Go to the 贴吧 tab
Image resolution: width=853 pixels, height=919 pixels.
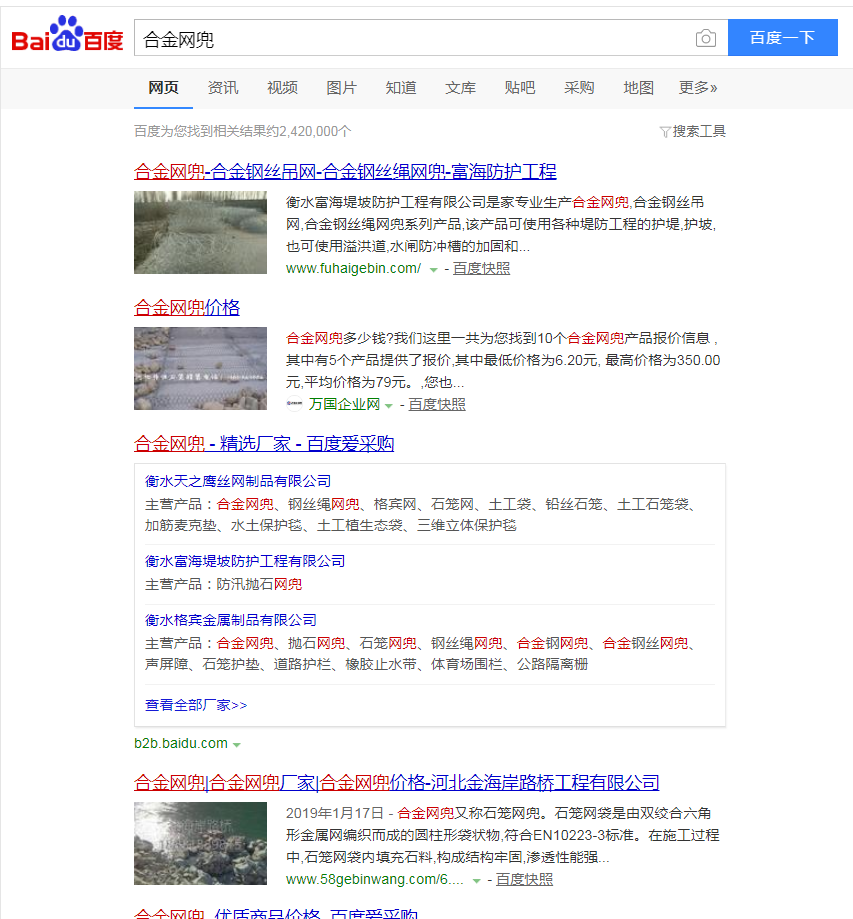(519, 88)
